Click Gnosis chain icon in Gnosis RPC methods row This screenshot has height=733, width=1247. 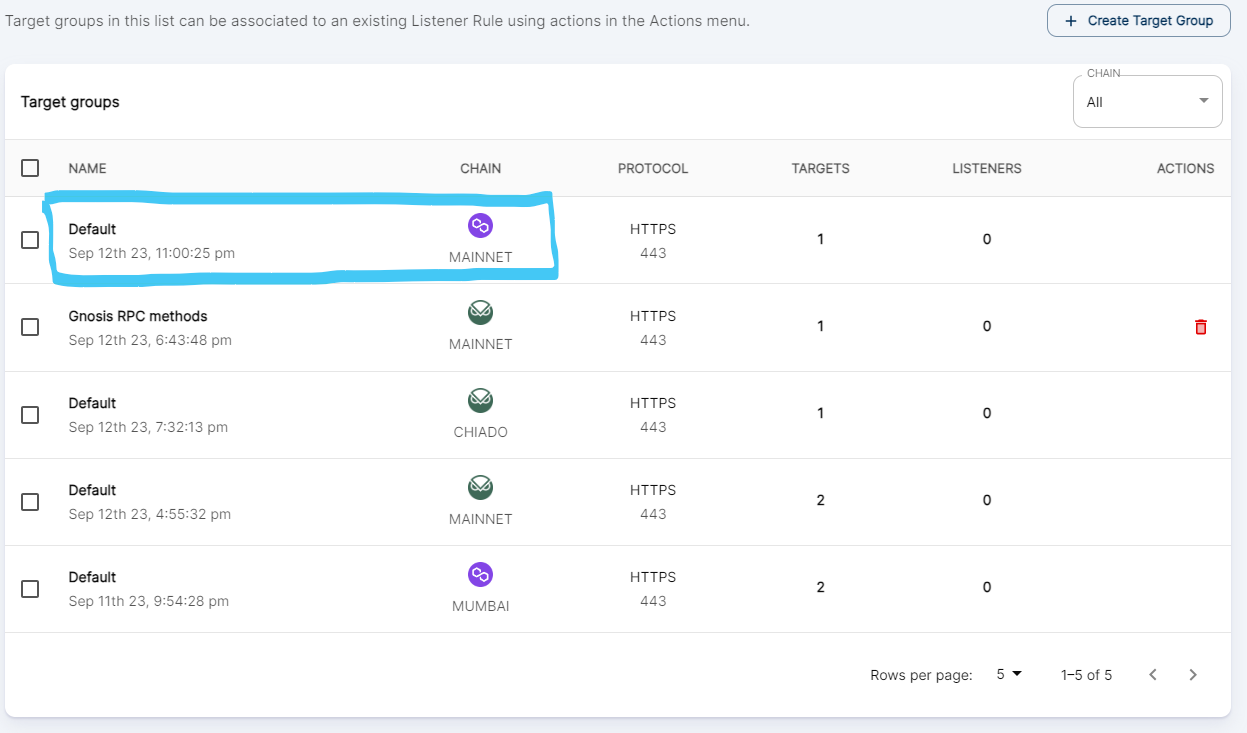481,313
